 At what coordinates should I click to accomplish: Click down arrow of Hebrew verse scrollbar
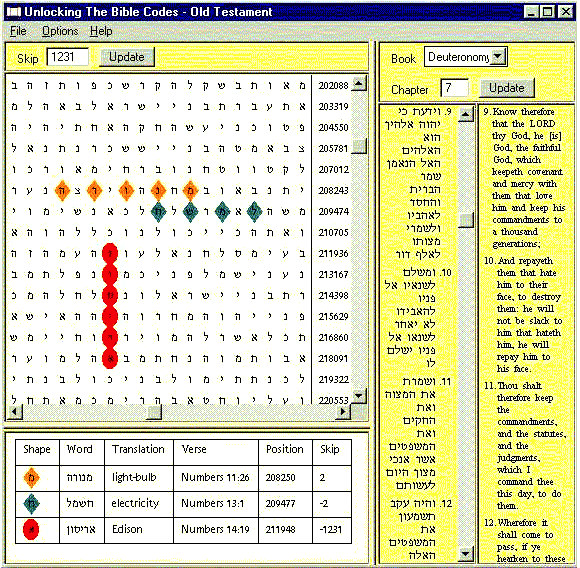(466, 554)
